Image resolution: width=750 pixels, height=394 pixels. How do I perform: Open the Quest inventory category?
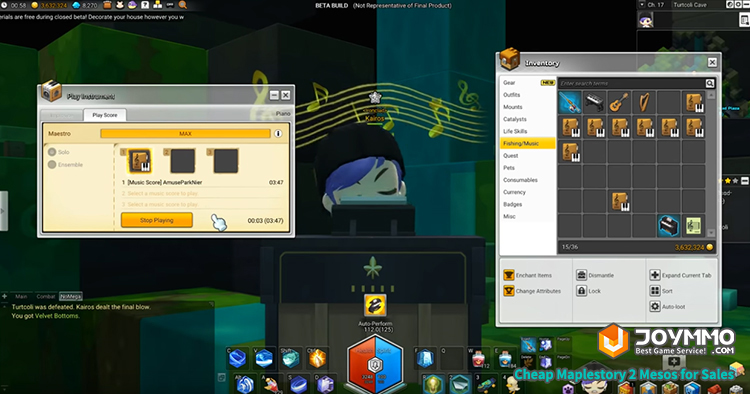[510, 155]
